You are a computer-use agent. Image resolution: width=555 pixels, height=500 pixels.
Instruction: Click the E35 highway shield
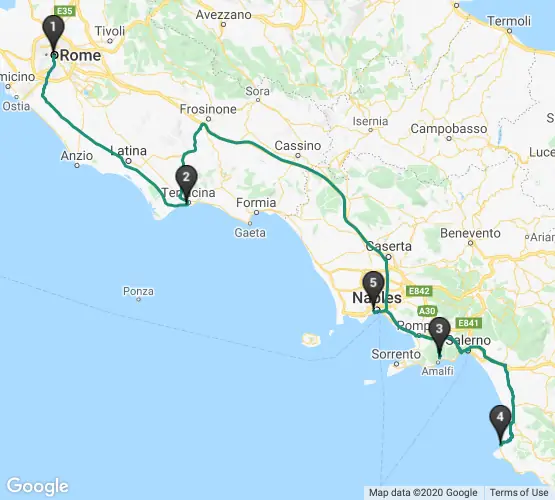tap(64, 11)
